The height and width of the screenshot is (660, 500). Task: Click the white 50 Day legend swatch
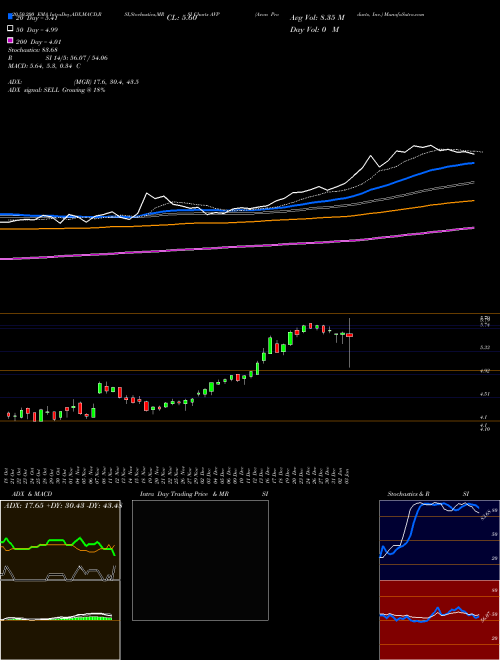(10, 29)
